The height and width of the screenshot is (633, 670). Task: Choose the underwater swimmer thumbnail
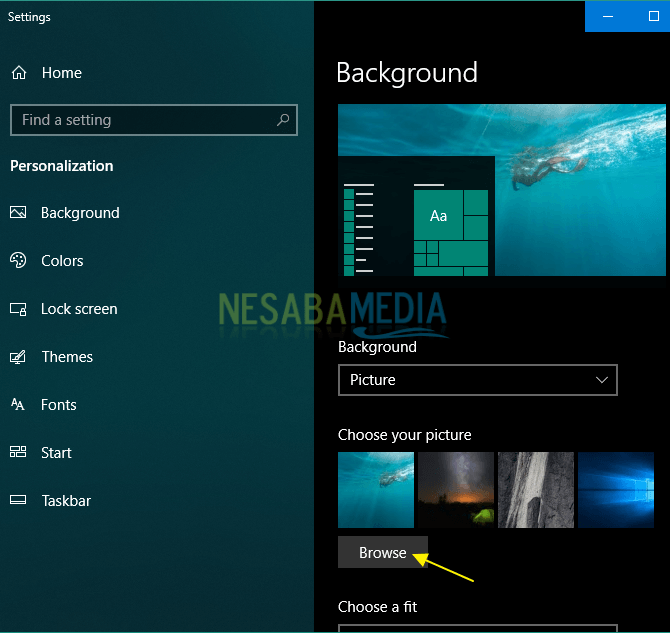(376, 490)
